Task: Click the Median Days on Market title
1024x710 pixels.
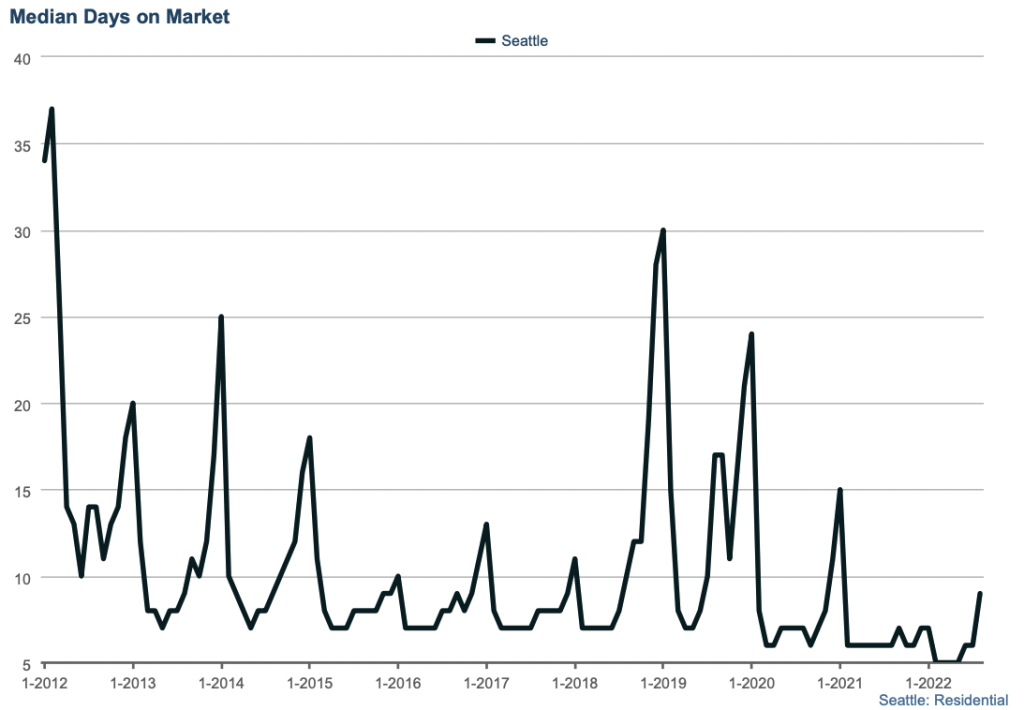Action: (x=119, y=17)
